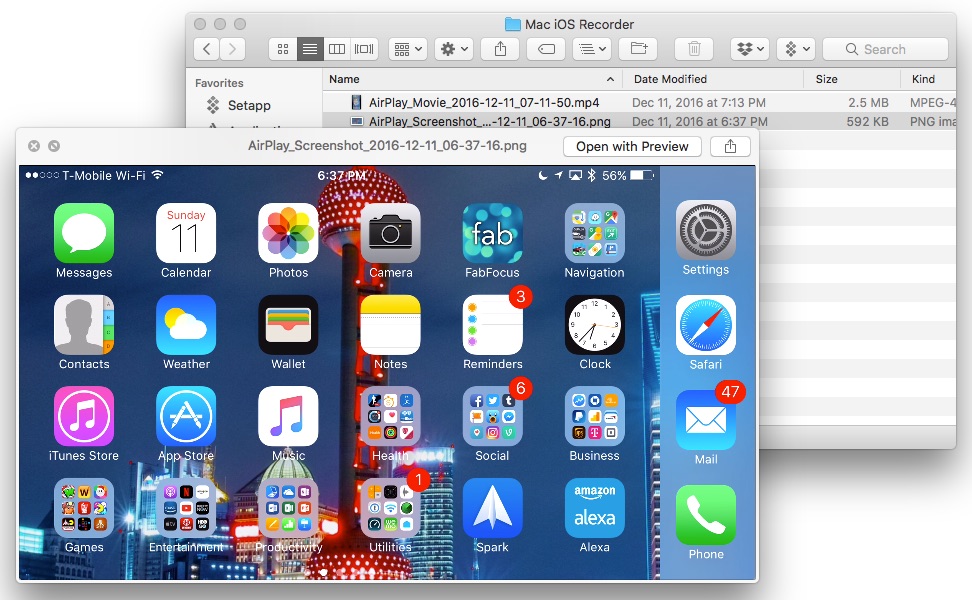Switch Finder to Cover Flow view

(365, 49)
